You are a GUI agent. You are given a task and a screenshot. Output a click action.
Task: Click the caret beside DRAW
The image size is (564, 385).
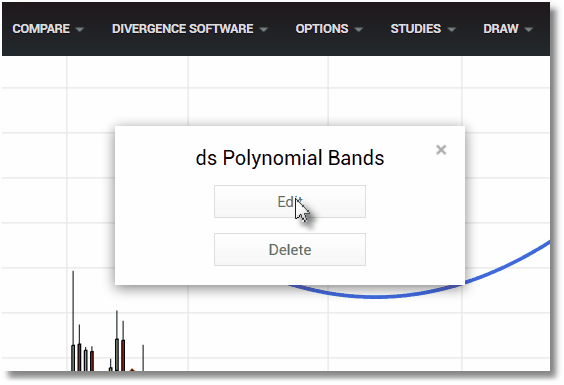tap(528, 30)
